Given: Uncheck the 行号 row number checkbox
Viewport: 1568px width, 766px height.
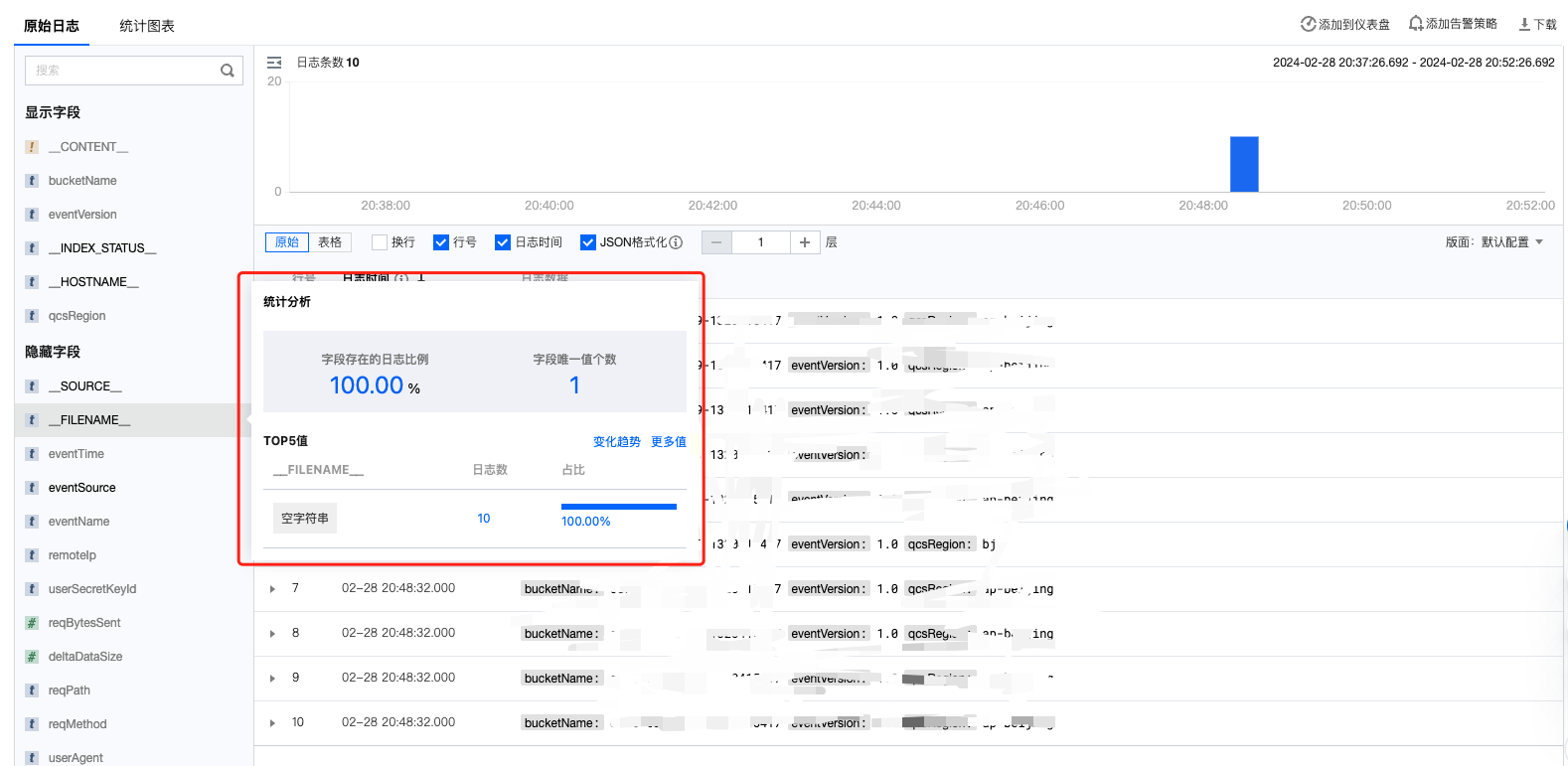Looking at the screenshot, I should pyautogui.click(x=441, y=242).
